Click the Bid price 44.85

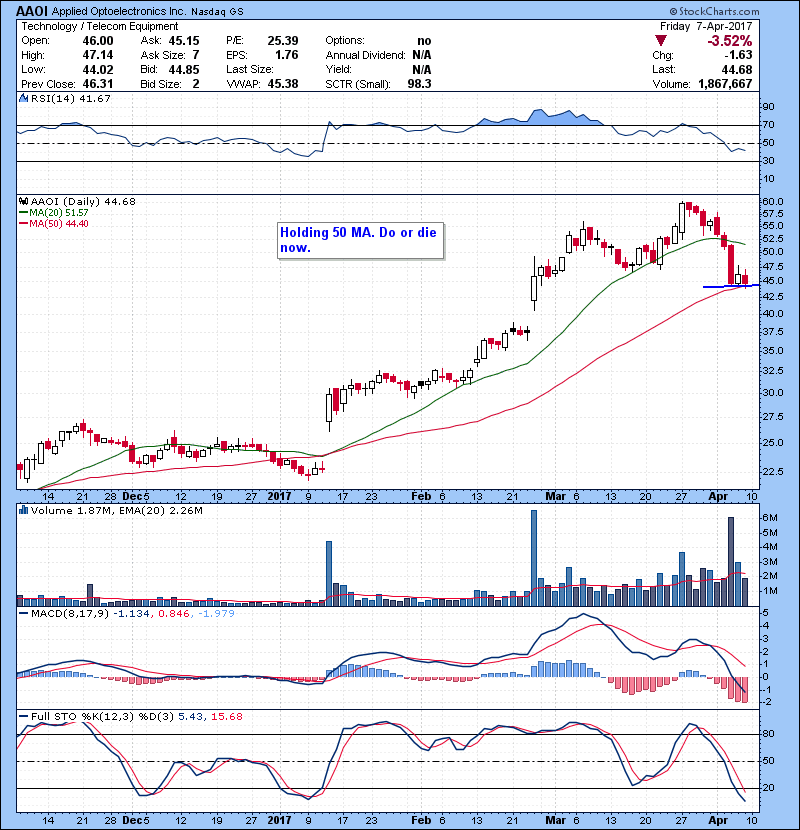coord(184,69)
